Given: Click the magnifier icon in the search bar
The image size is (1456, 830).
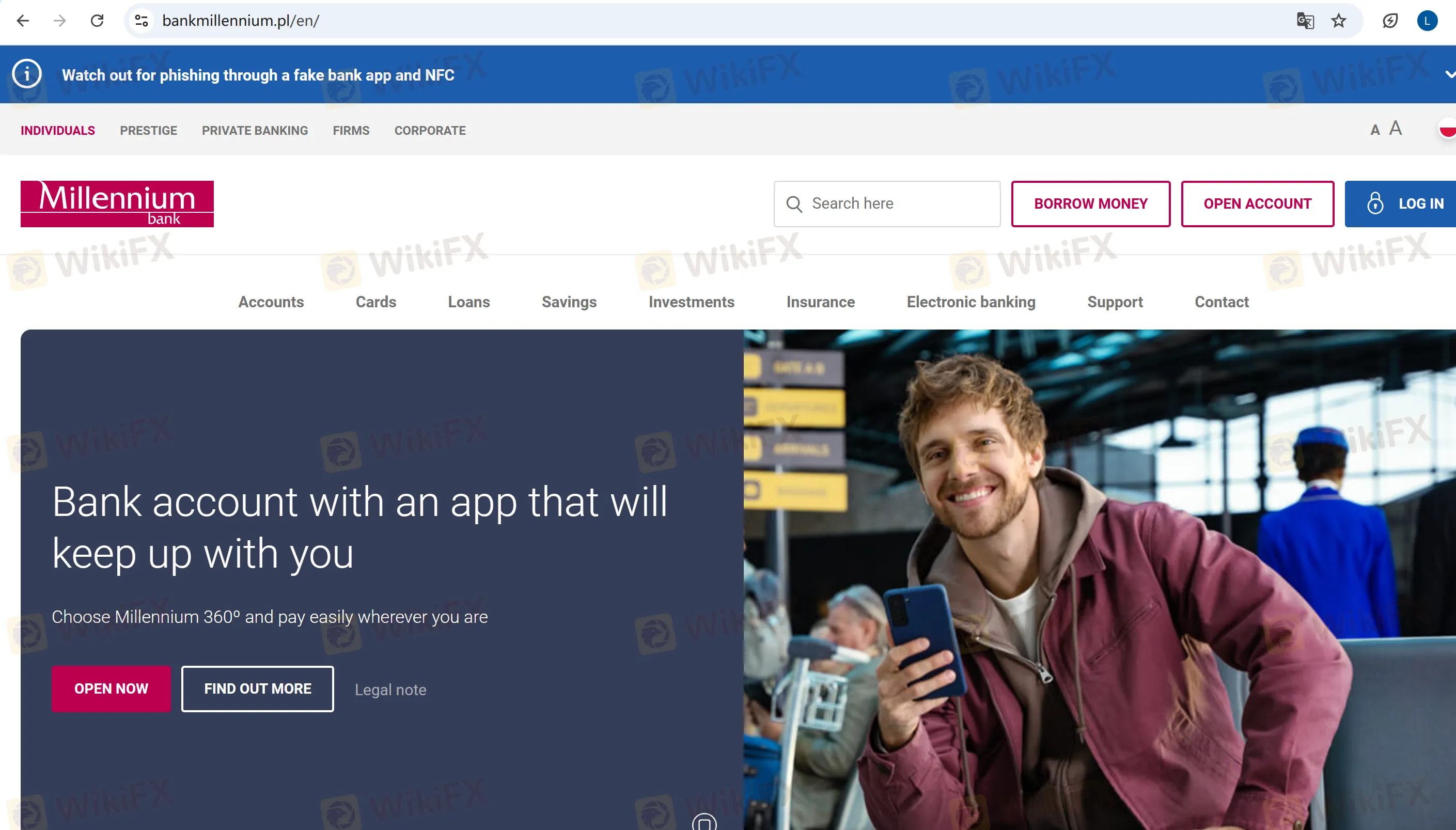Looking at the screenshot, I should [x=793, y=203].
